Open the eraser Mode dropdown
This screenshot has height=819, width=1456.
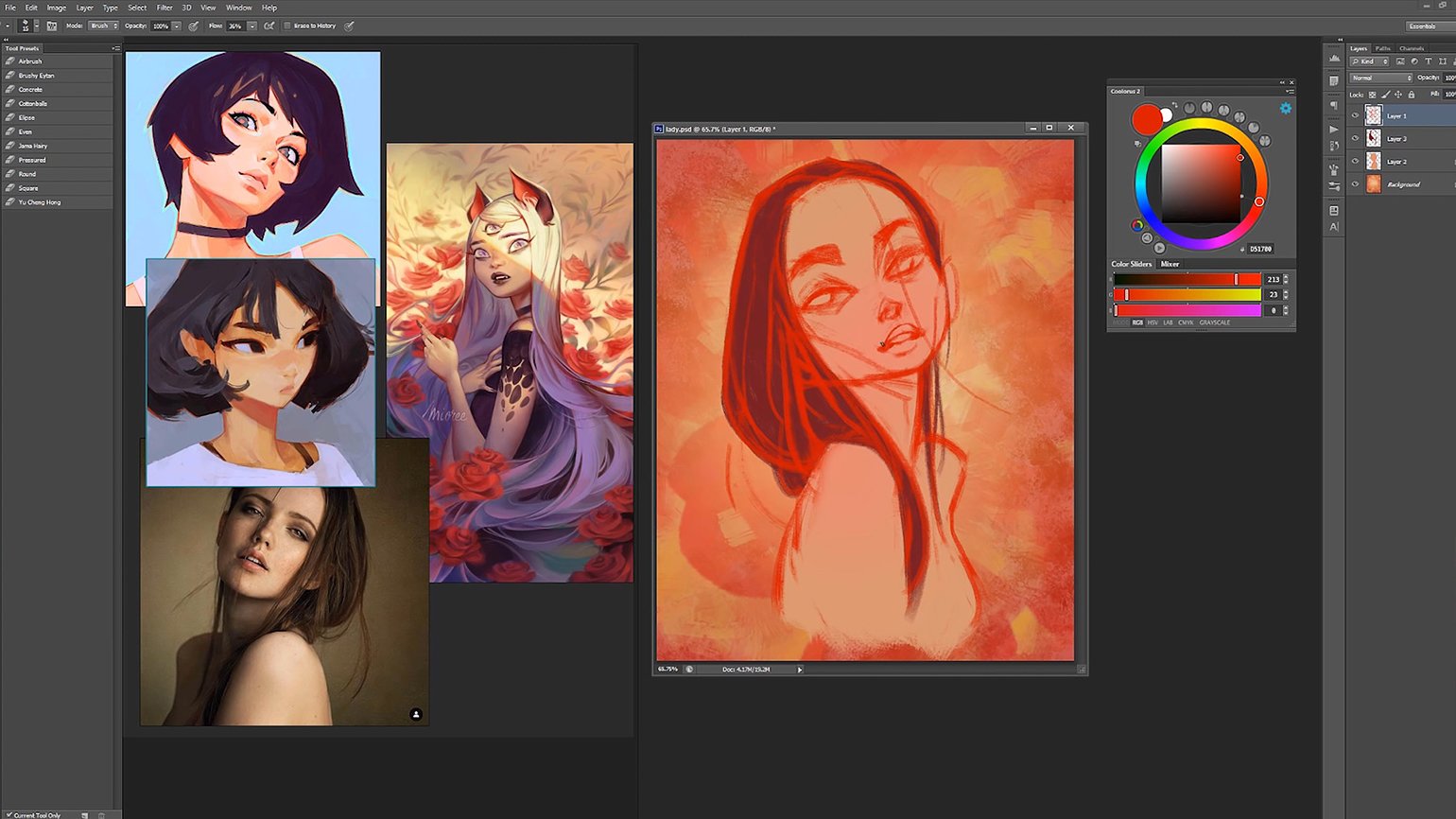[x=103, y=26]
